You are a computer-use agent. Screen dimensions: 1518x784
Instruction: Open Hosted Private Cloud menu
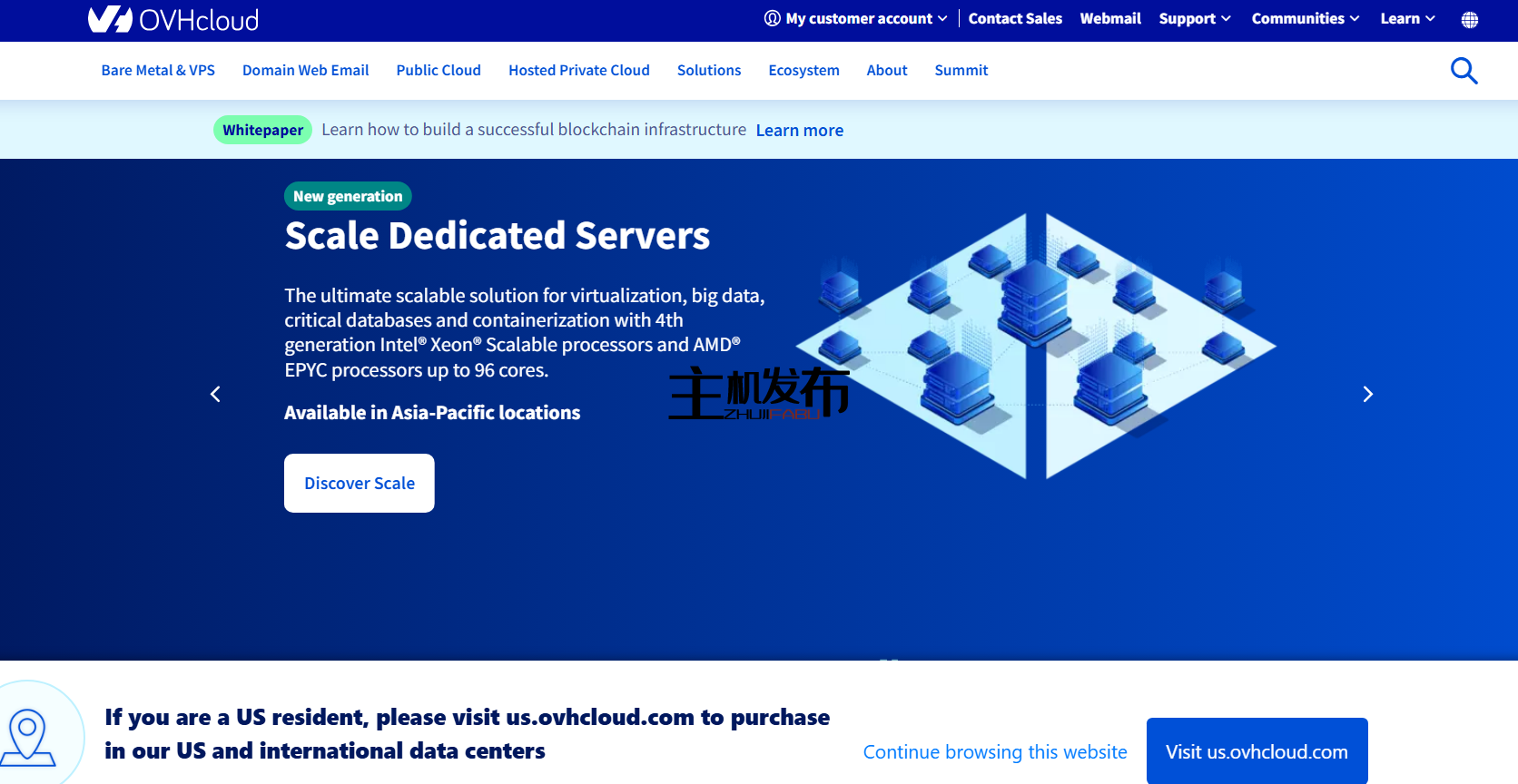tap(579, 70)
